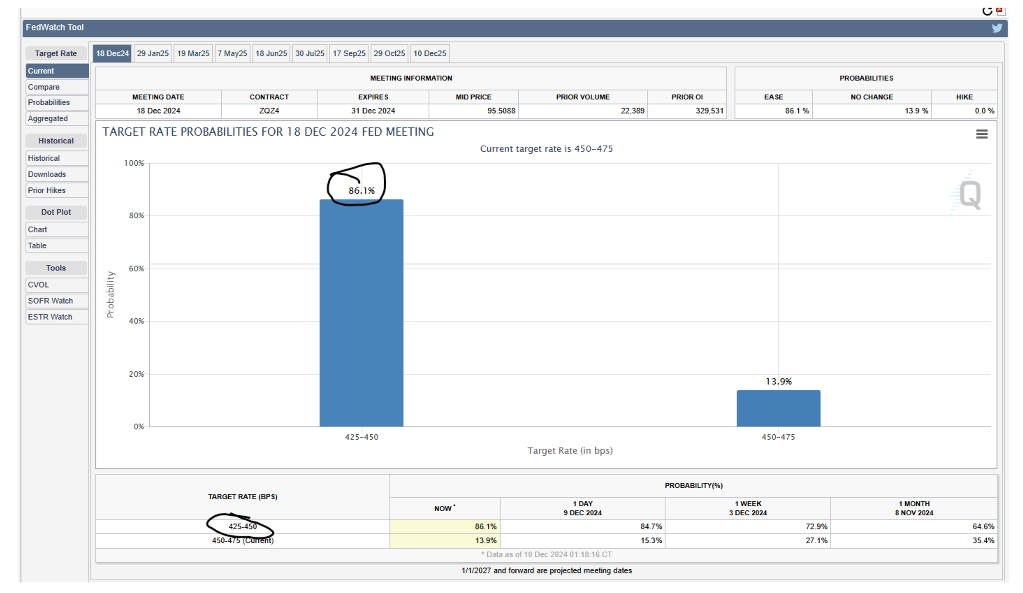1023x593 pixels.
Task: Go to the 7 May25 meeting tab
Action: click(x=232, y=53)
